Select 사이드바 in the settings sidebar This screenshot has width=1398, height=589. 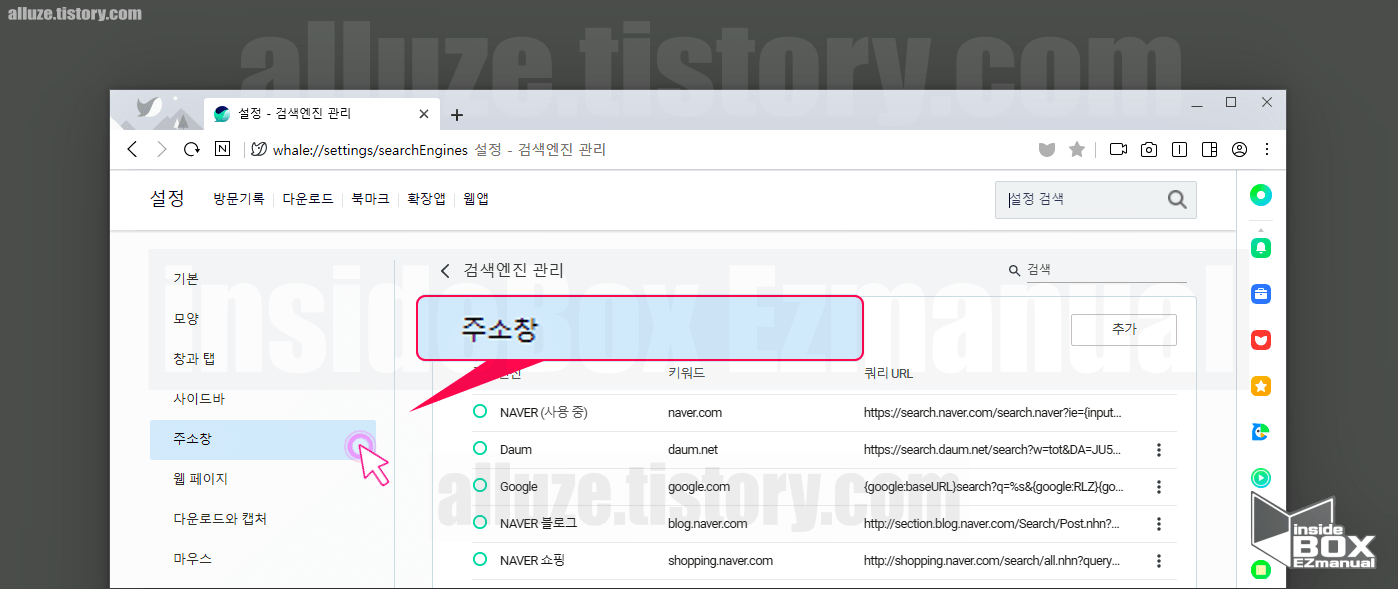(262, 399)
